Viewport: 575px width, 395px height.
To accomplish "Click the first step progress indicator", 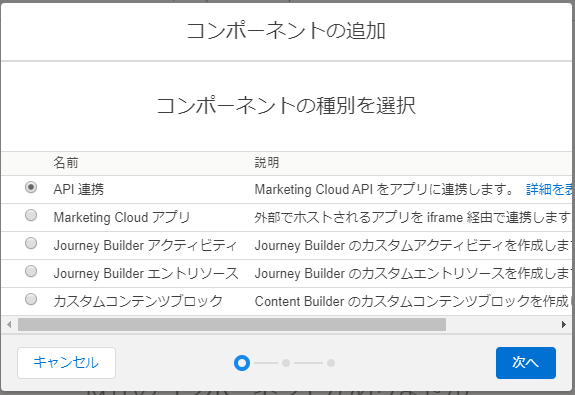I will coord(242,363).
